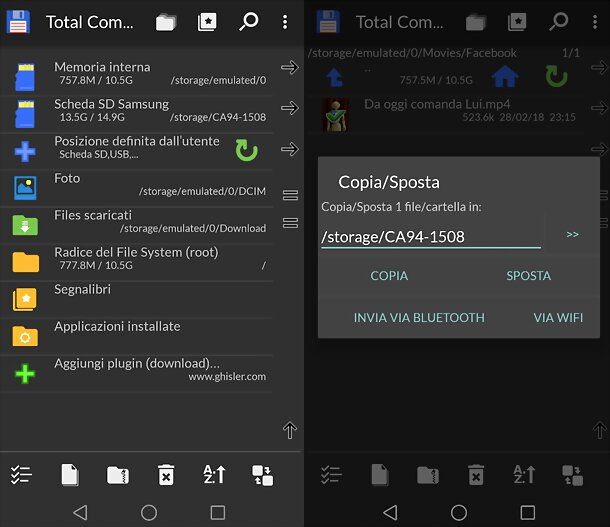610x527 pixels.
Task: Tap the VIA WIFI button
Action: tap(558, 318)
